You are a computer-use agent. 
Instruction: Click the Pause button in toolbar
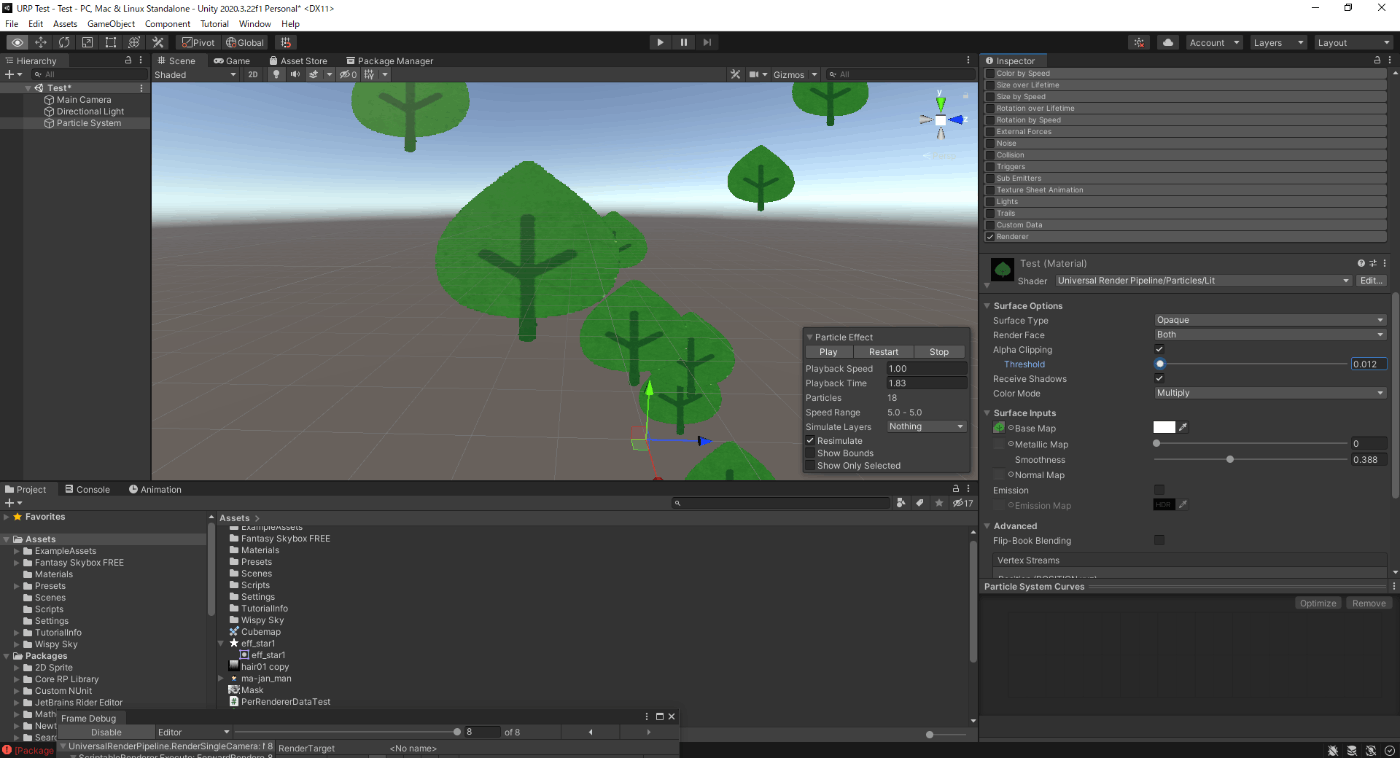(684, 42)
